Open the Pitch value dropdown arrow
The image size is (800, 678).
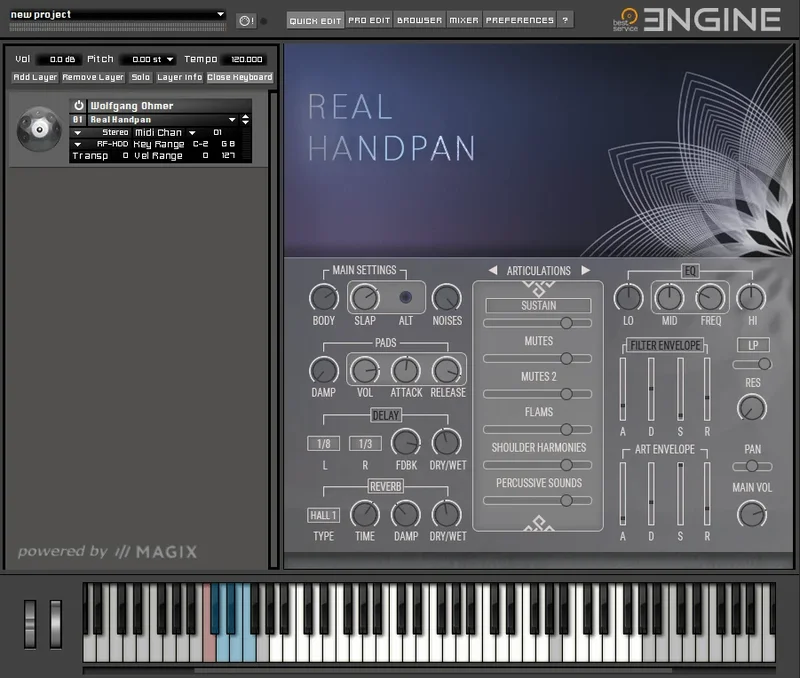coord(170,60)
